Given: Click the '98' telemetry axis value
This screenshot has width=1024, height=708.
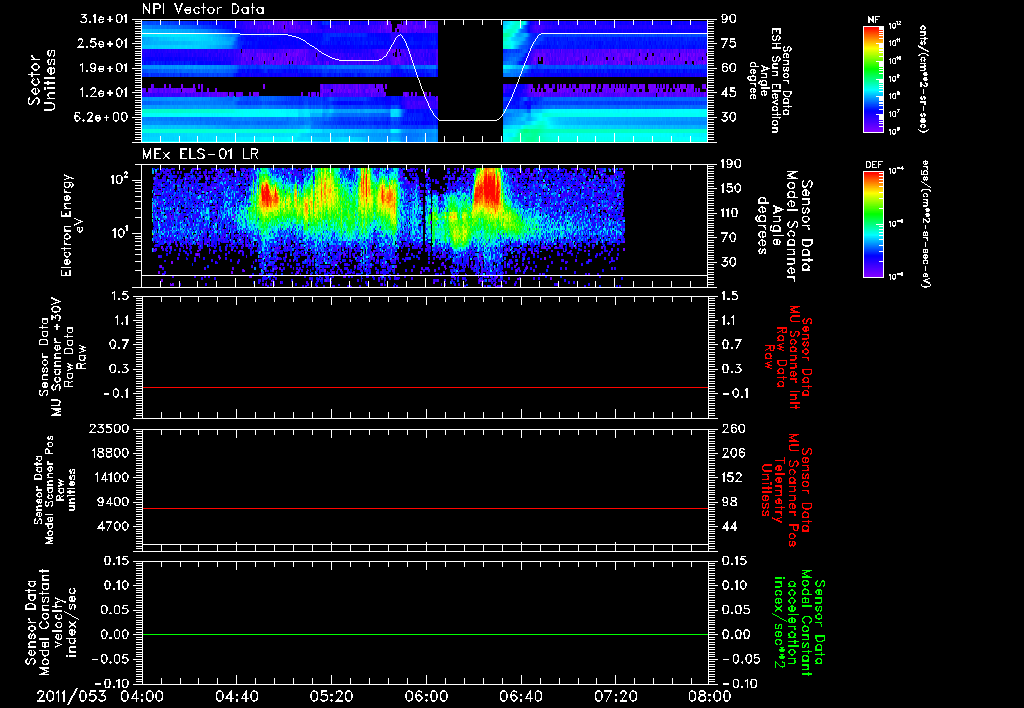Looking at the screenshot, I should (729, 502).
